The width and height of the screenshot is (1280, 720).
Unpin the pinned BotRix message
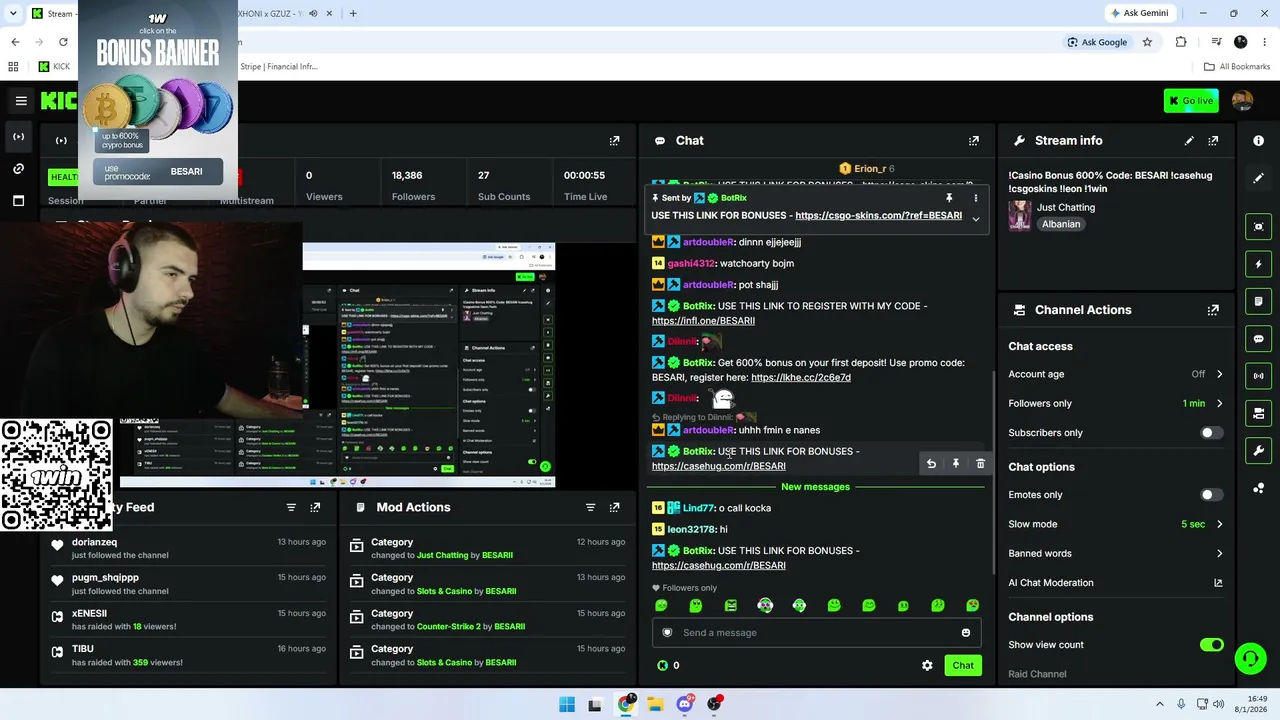949,198
